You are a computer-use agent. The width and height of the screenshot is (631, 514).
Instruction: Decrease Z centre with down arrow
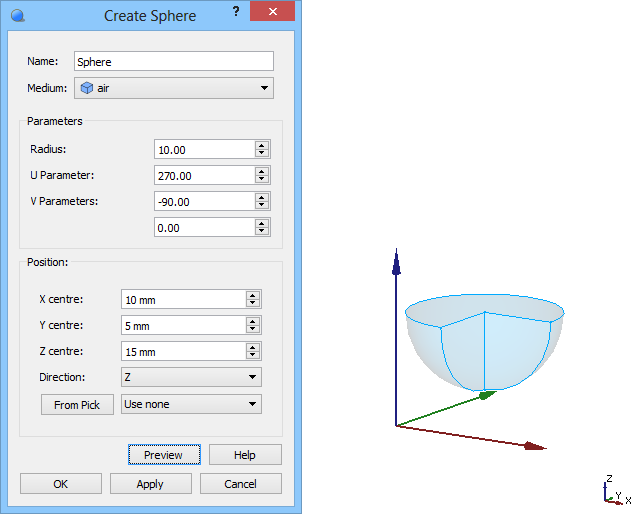(253, 355)
